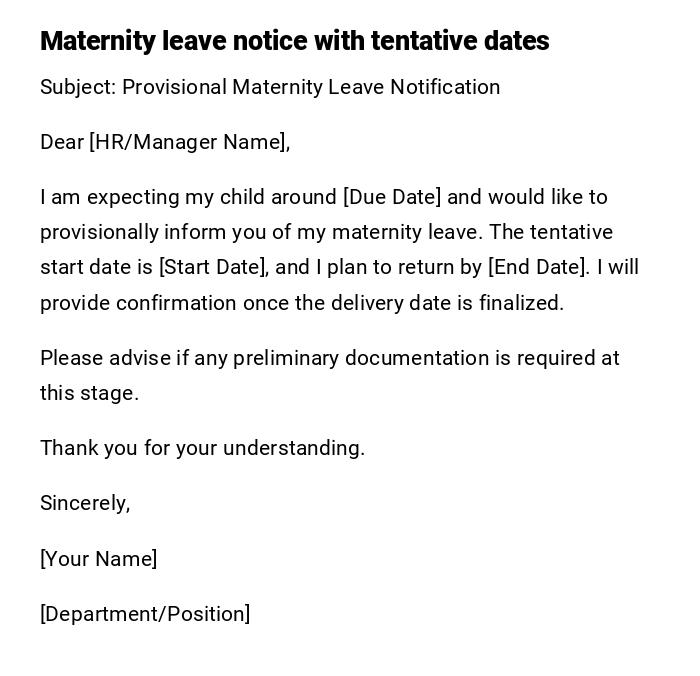Select the [Start Date] placeholder
Screen dimensions: 700x676
tap(213, 267)
